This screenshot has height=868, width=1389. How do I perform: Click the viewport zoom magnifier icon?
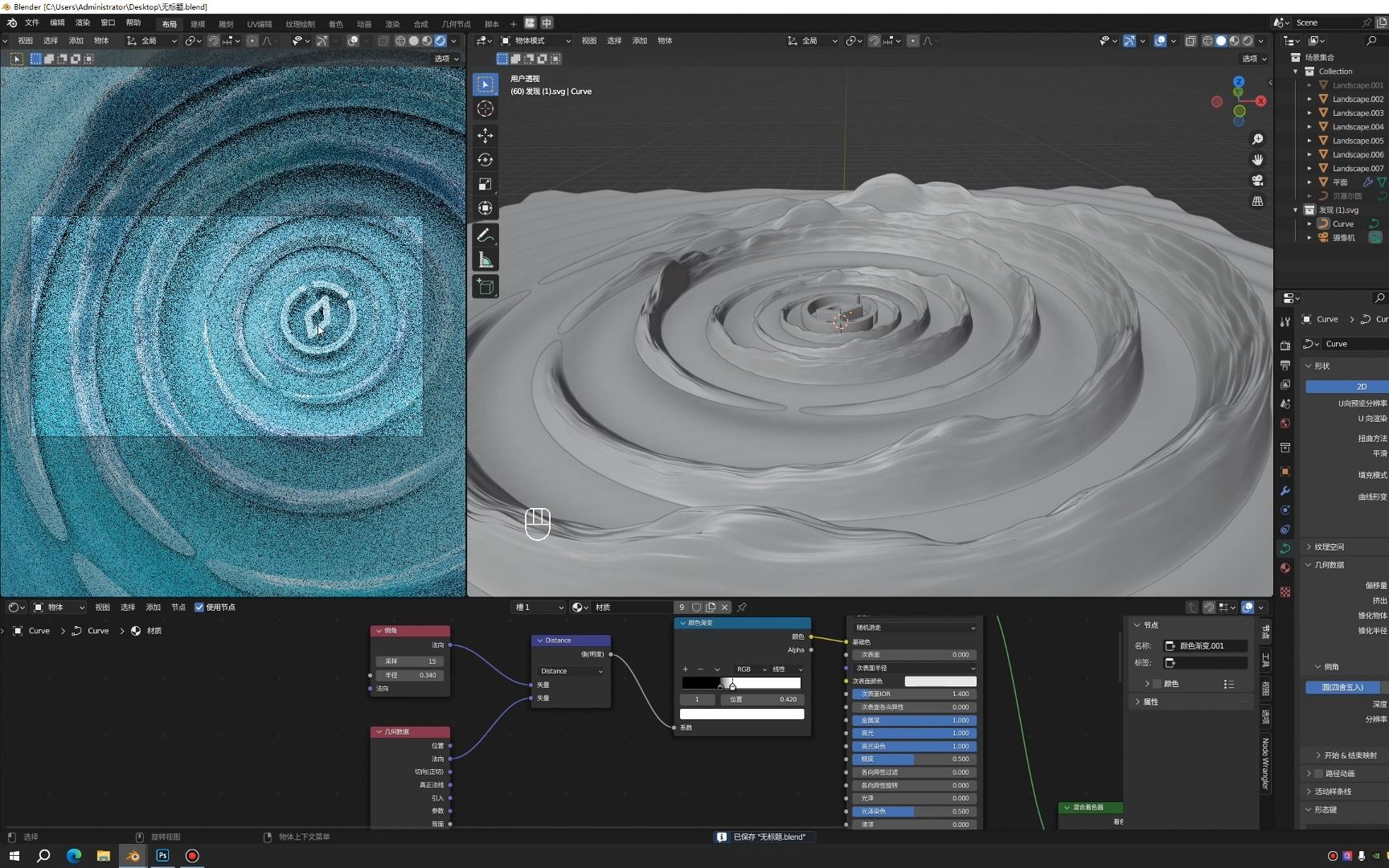click(x=1258, y=139)
